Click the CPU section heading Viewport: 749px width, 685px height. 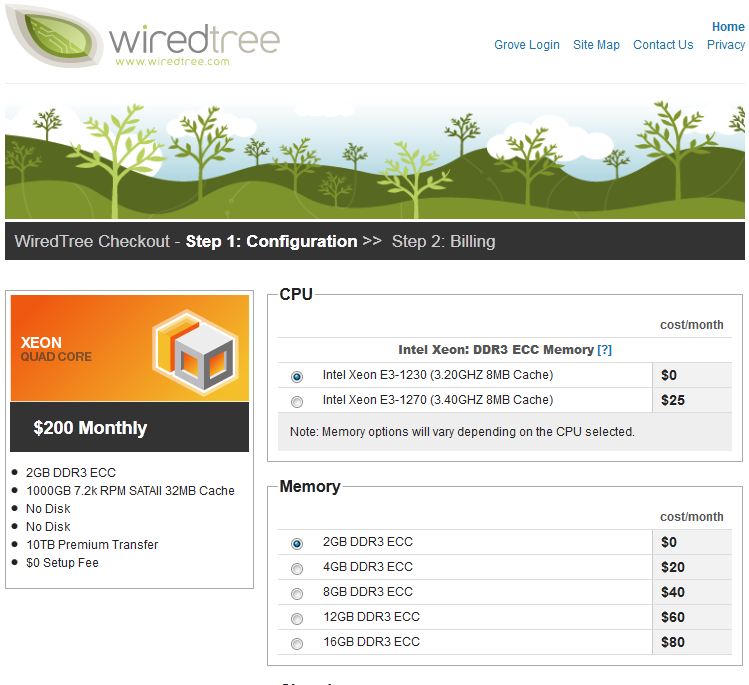point(296,294)
